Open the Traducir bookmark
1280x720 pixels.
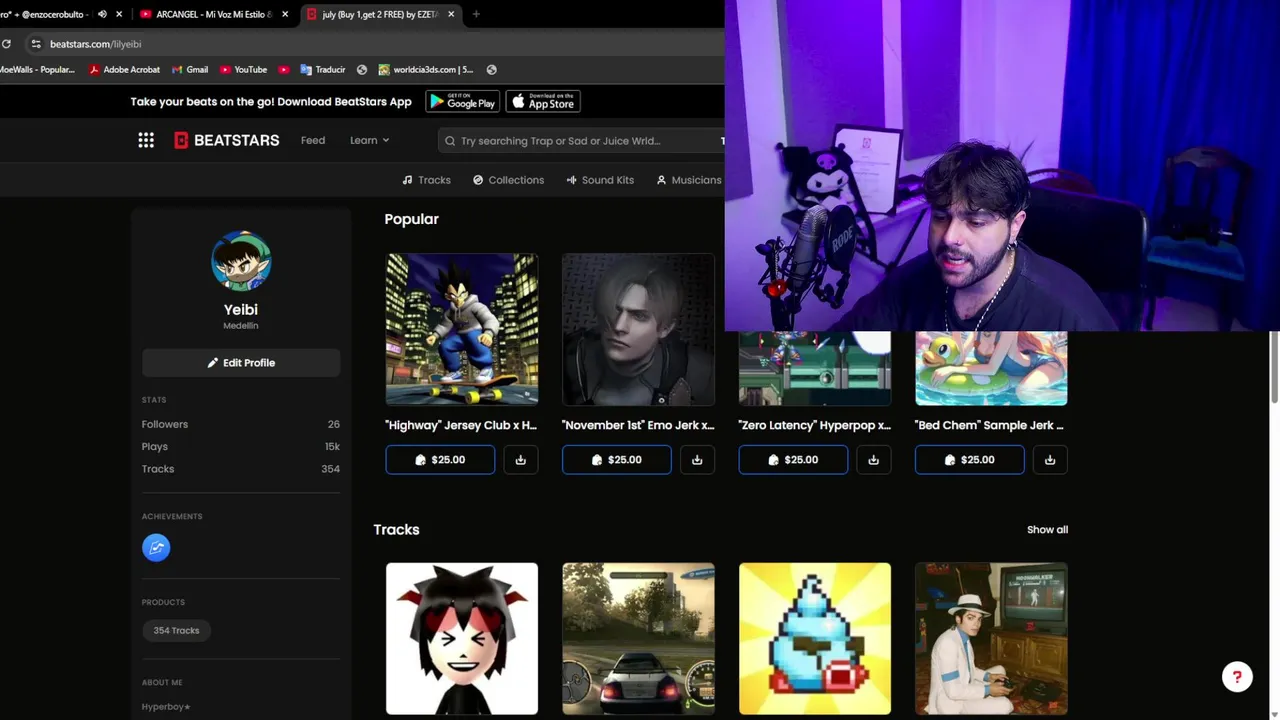point(323,70)
